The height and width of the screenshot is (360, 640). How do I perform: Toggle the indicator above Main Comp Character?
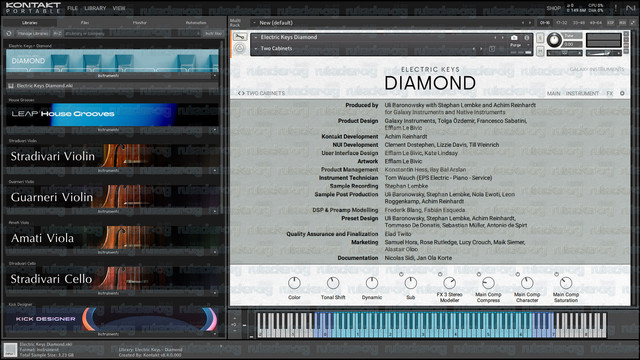[518, 274]
